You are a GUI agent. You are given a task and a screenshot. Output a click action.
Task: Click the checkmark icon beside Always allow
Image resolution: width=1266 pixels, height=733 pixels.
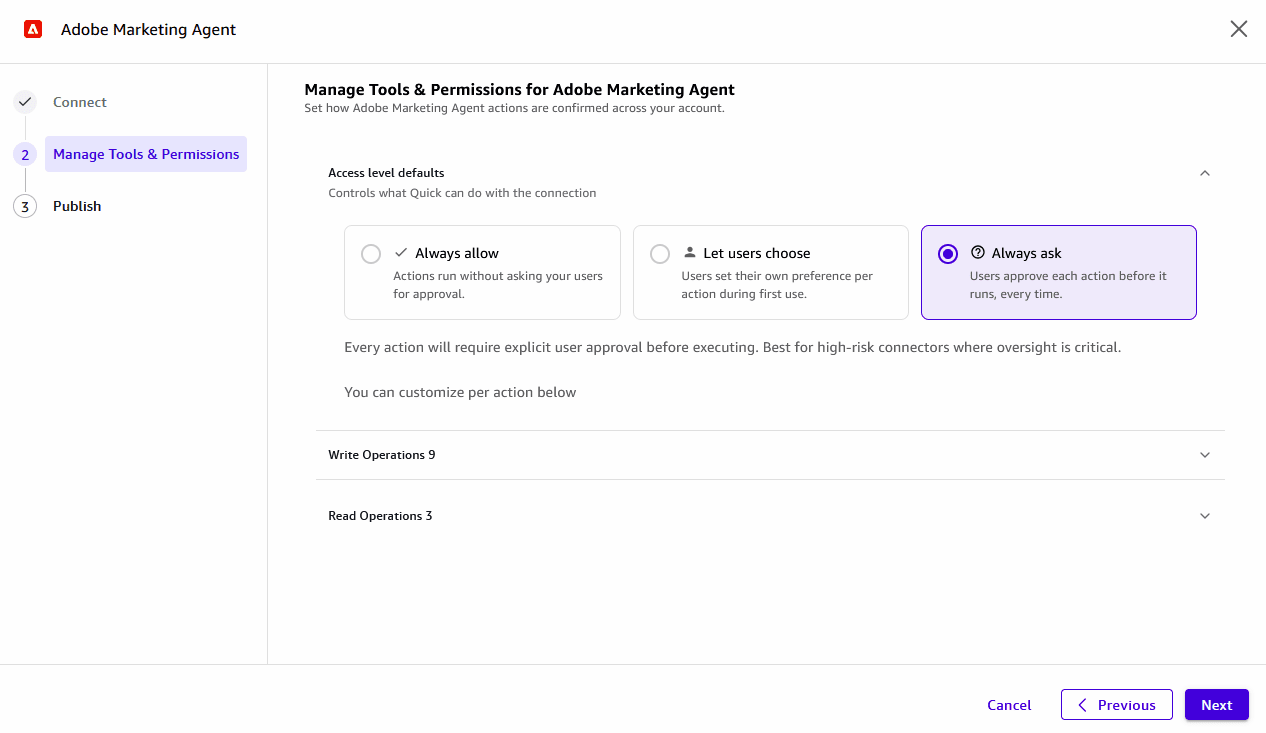pos(401,253)
